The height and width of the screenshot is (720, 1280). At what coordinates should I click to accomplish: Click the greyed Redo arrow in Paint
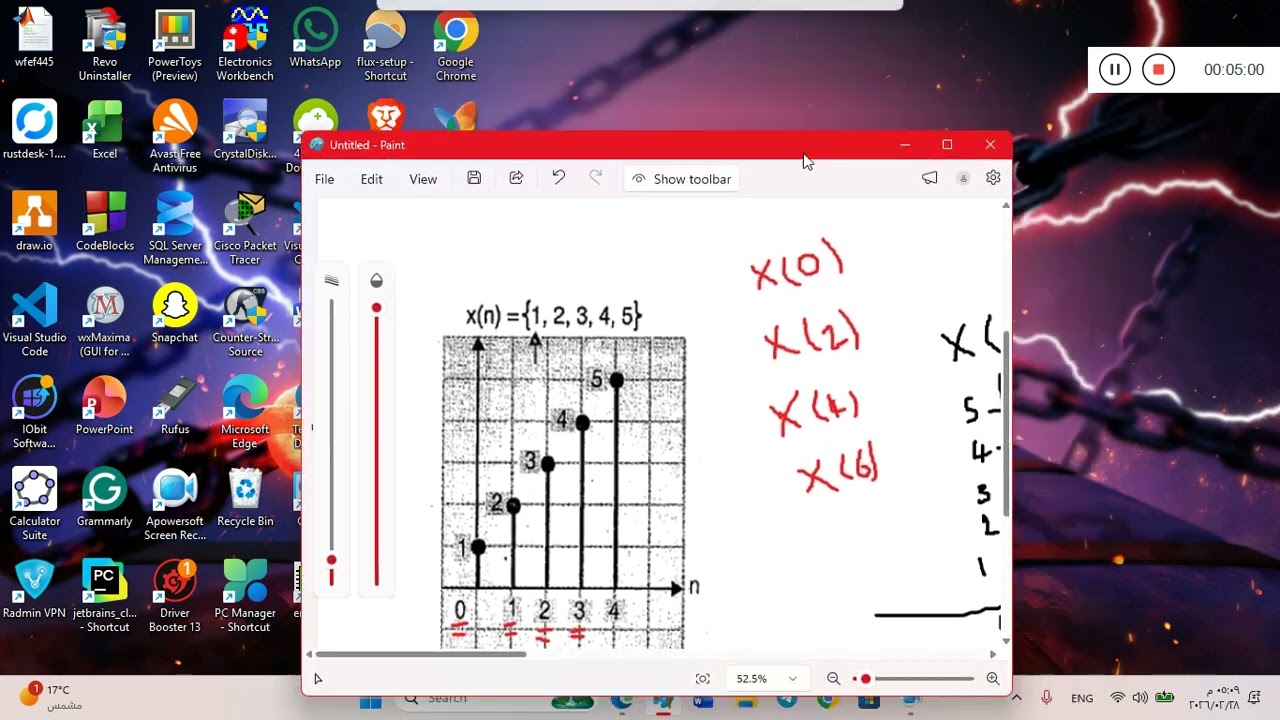click(x=596, y=178)
